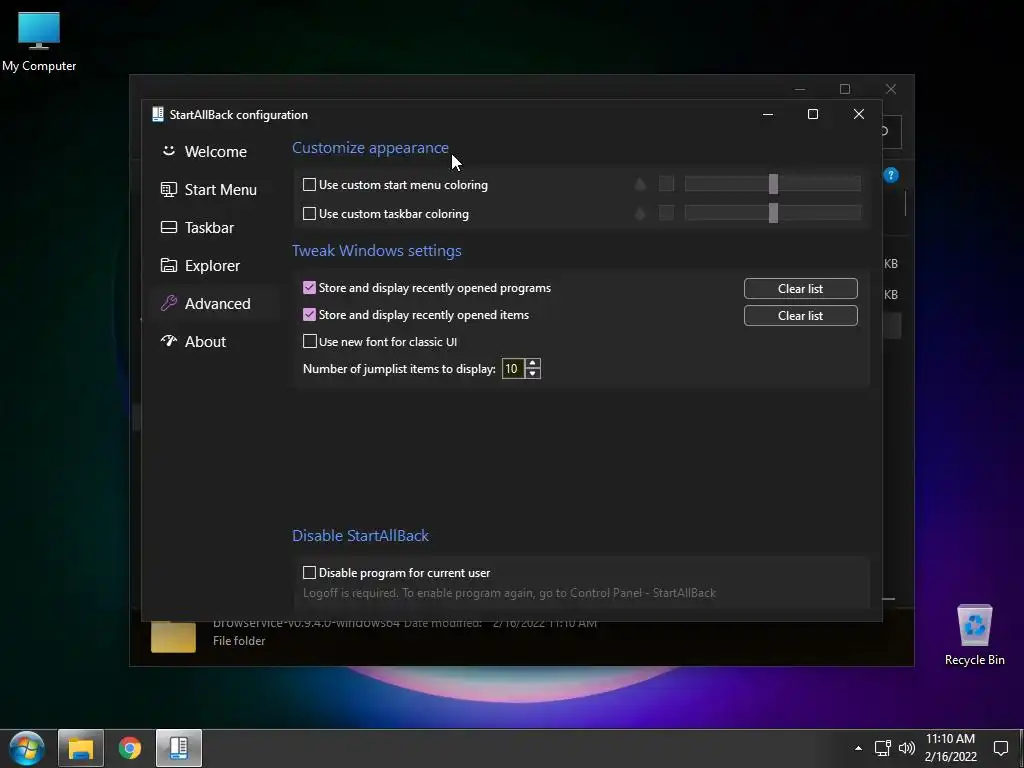Check Disable program for current user

310,573
